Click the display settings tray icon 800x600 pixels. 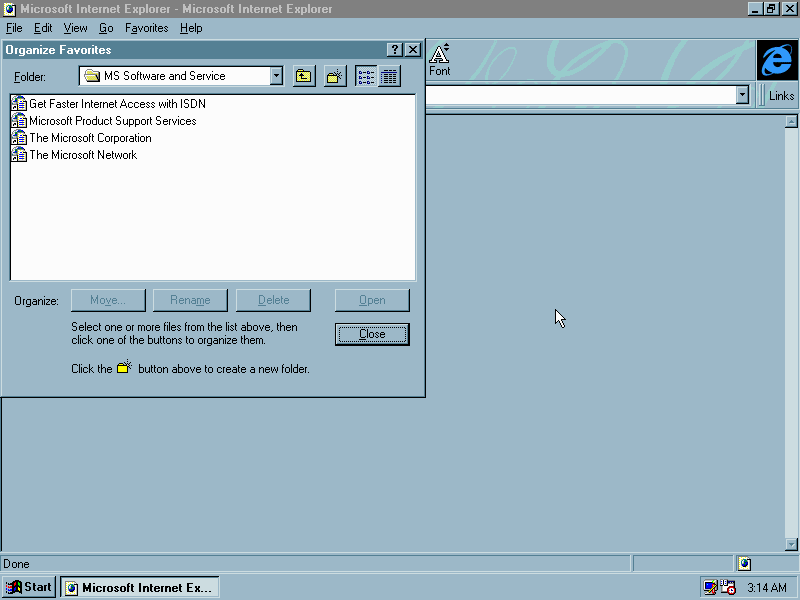[x=710, y=588]
